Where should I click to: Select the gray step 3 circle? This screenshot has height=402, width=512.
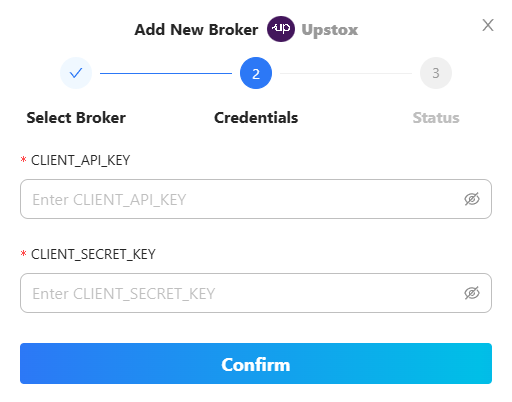(x=436, y=73)
